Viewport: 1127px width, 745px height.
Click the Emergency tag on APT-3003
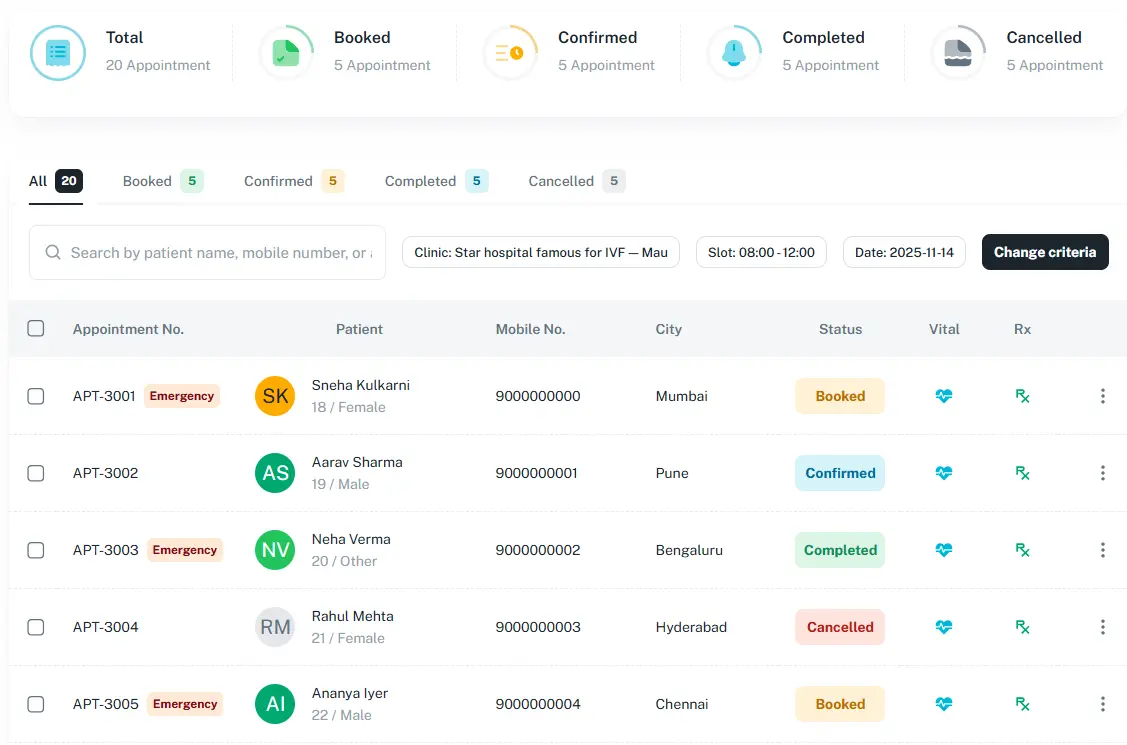coord(185,550)
